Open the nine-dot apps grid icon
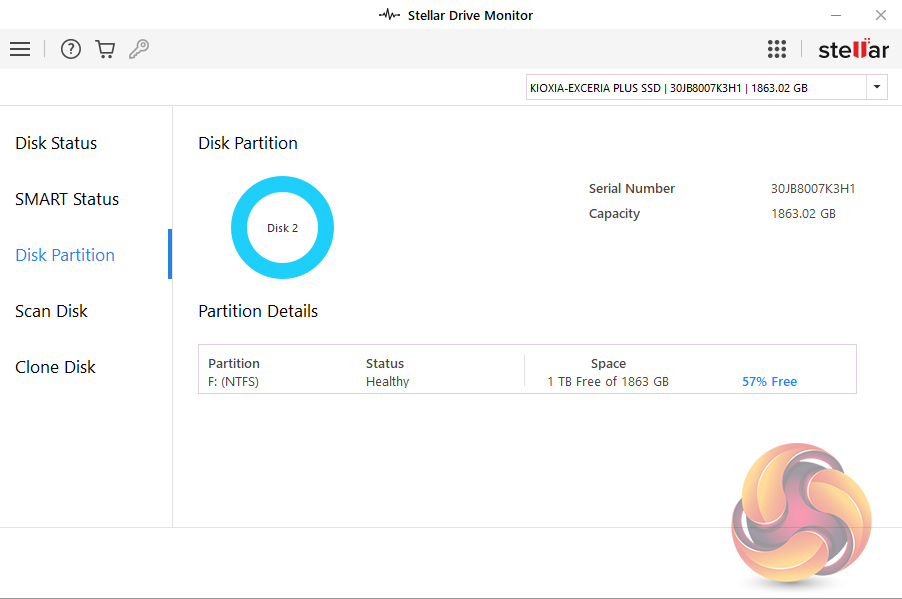902x599 pixels. click(777, 49)
